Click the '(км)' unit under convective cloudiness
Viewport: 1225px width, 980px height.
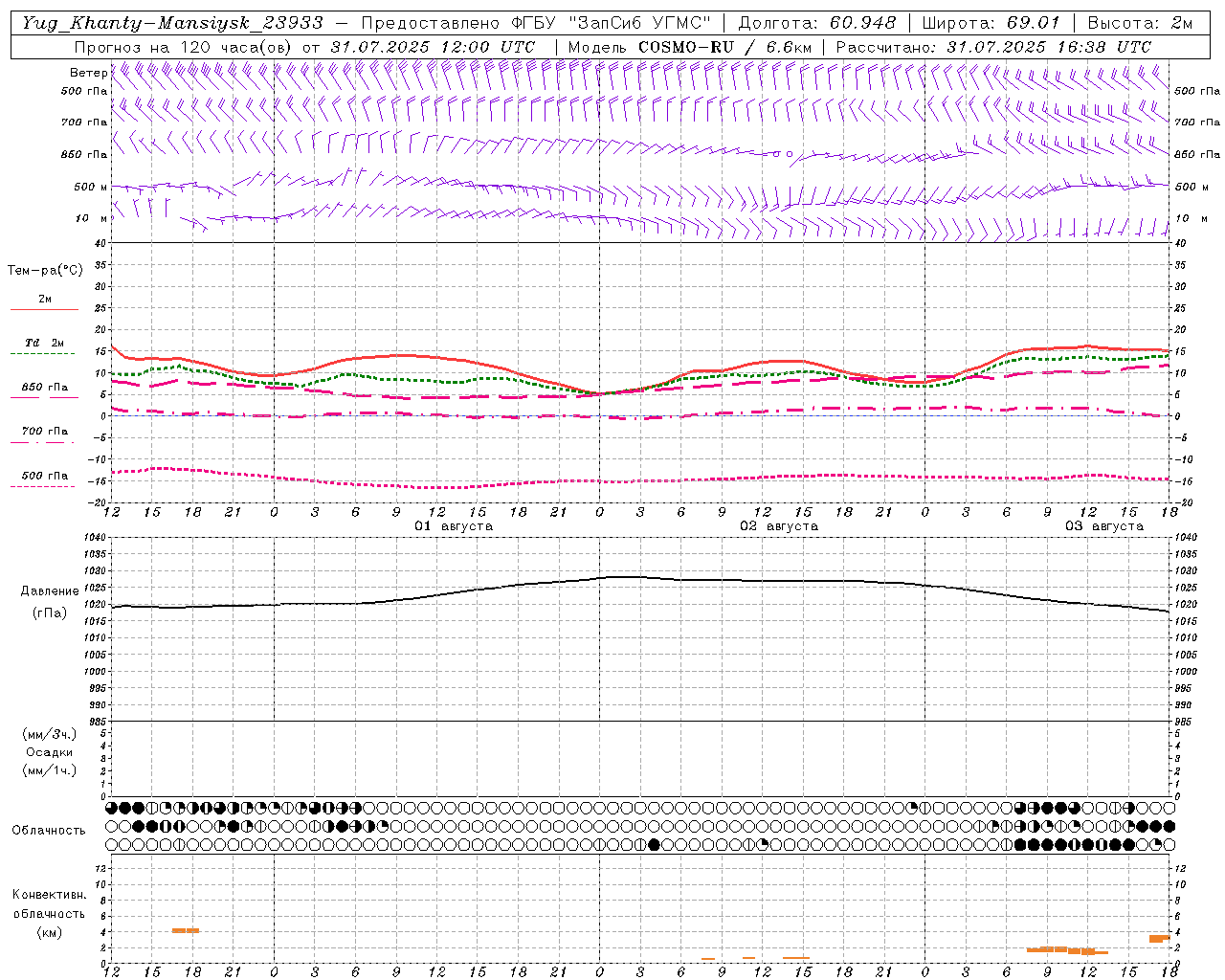coord(49,932)
